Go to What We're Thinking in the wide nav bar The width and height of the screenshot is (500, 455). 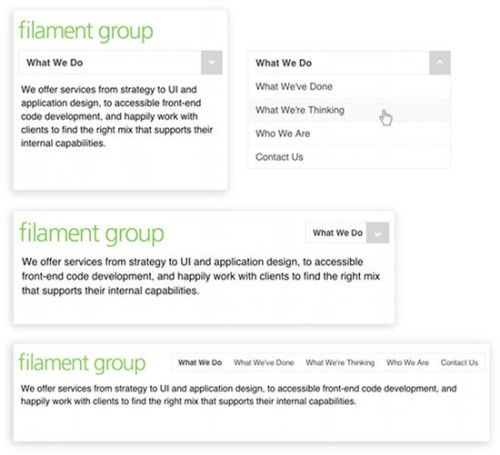(340, 362)
